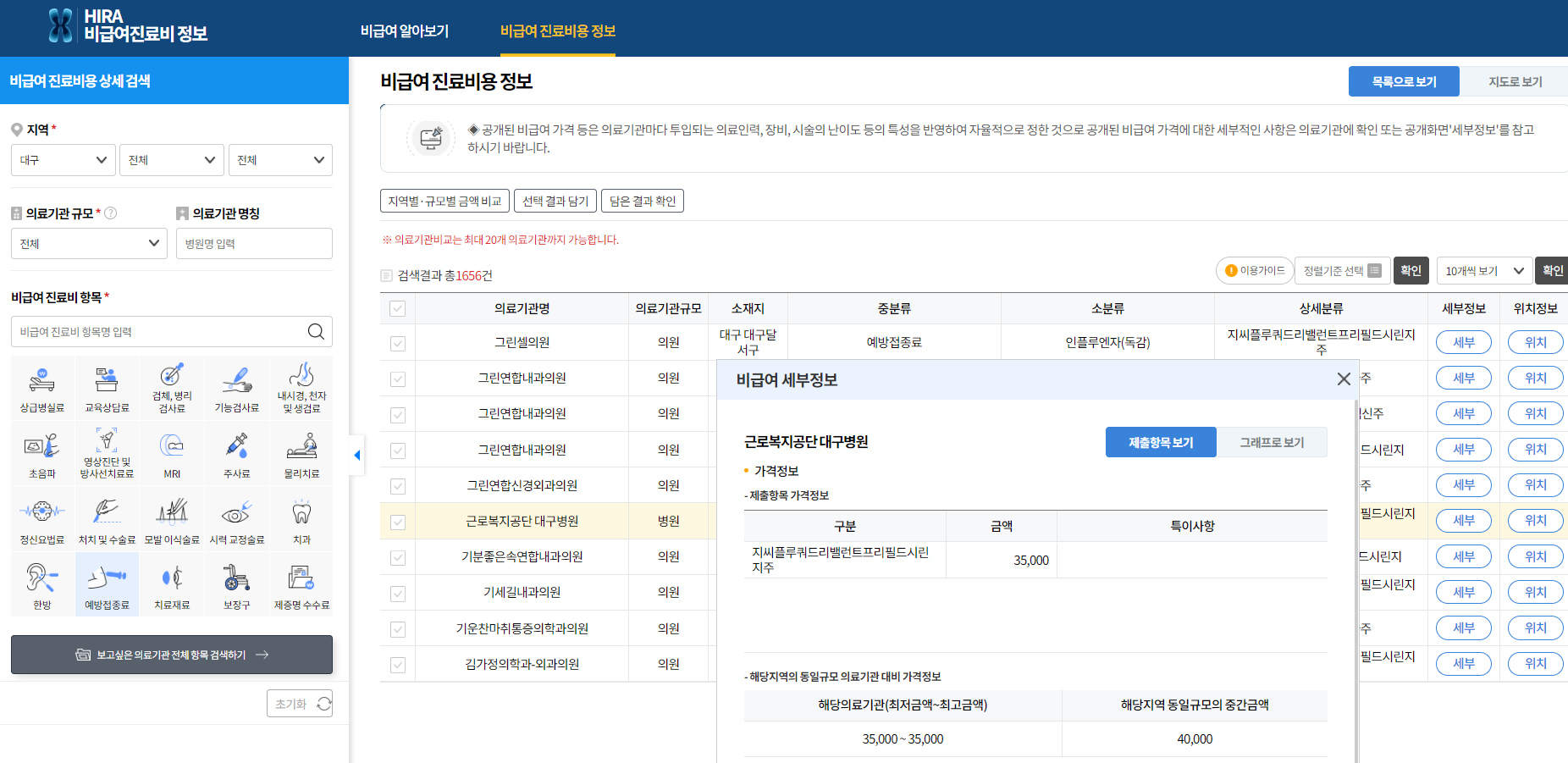This screenshot has height=763, width=1568.
Task: Choose the 물리치료 (physical therapy) icon
Action: (301, 453)
